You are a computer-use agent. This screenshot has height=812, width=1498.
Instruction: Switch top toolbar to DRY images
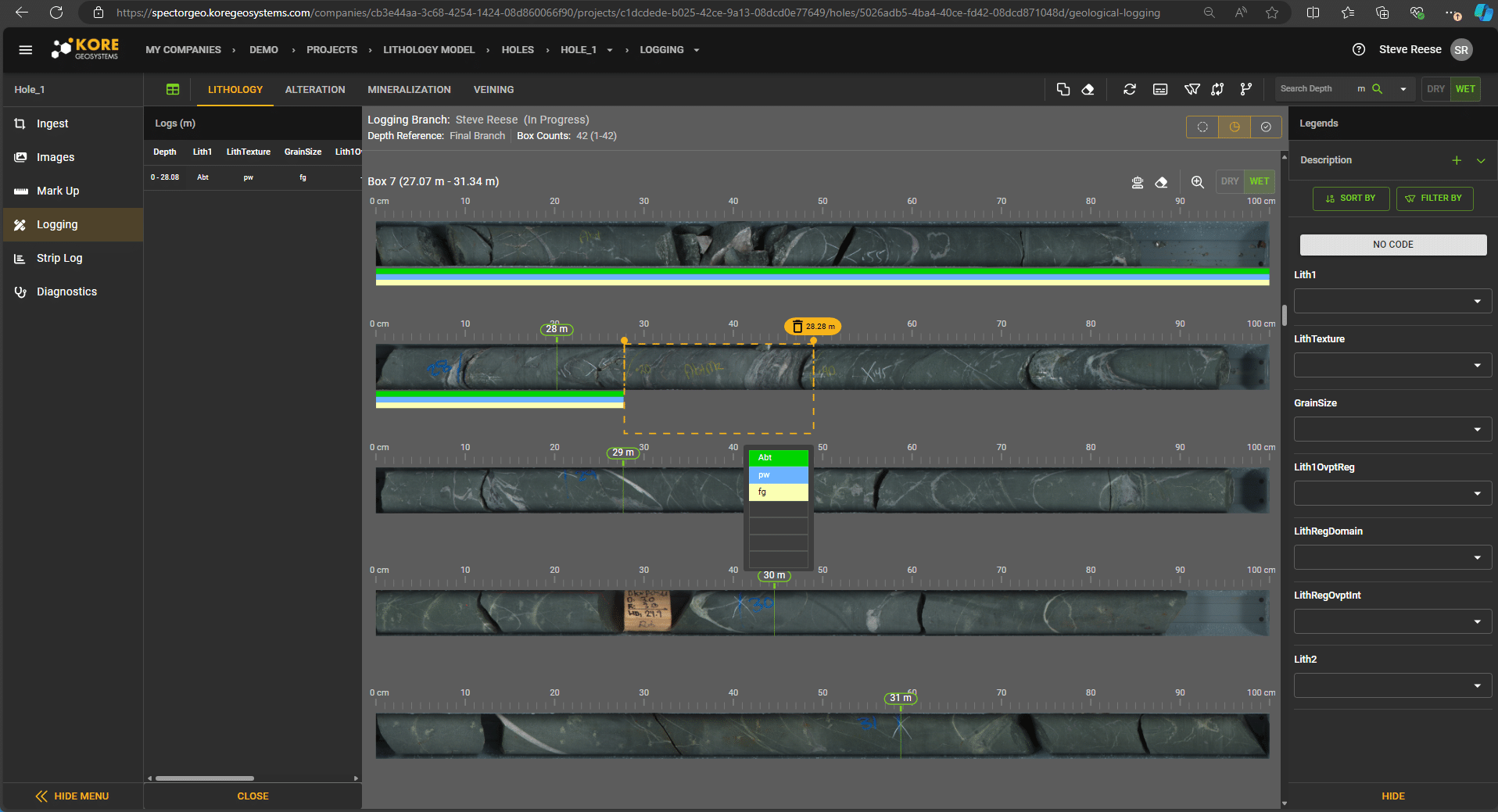point(1435,89)
